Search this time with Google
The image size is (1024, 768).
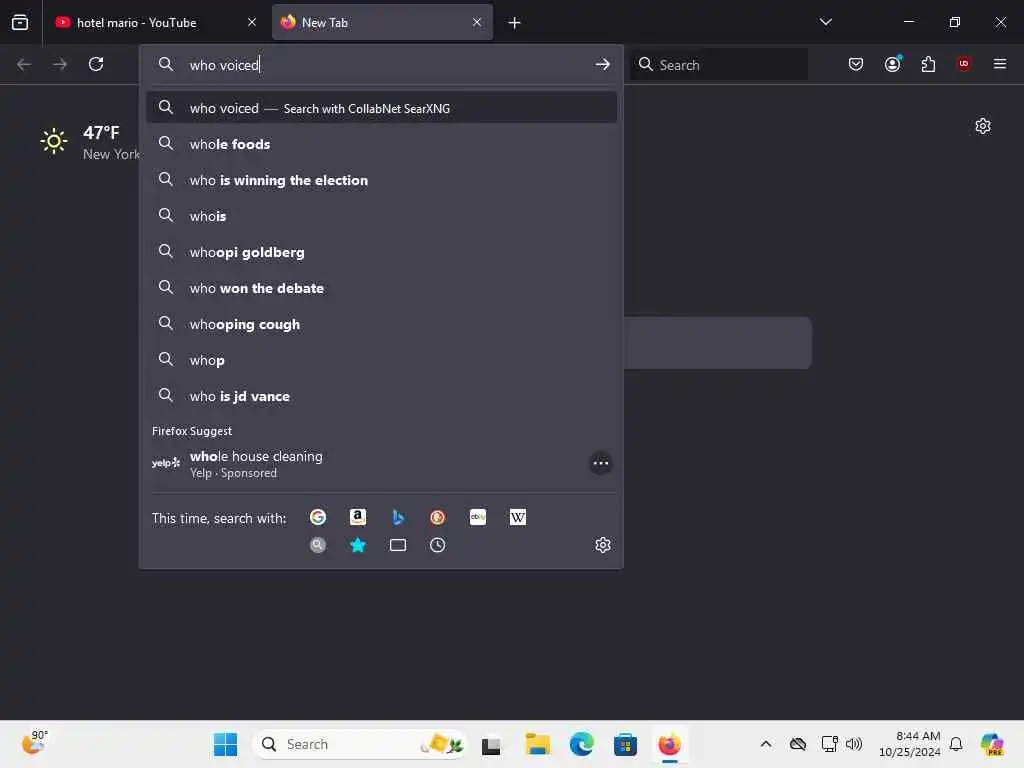(x=318, y=517)
